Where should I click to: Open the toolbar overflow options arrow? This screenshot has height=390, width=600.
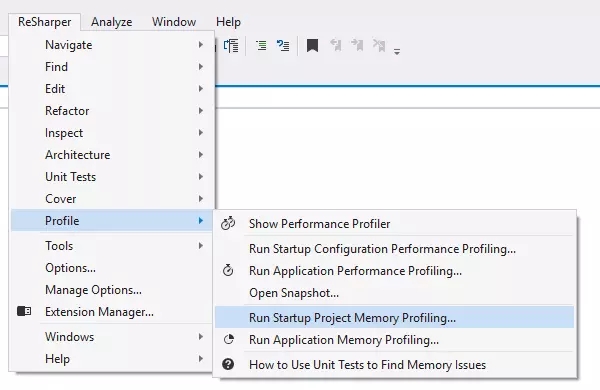point(397,52)
